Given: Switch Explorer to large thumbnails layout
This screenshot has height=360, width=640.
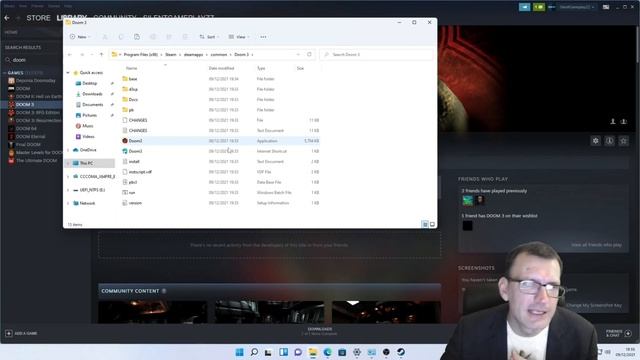Looking at the screenshot, I should tap(432, 224).
